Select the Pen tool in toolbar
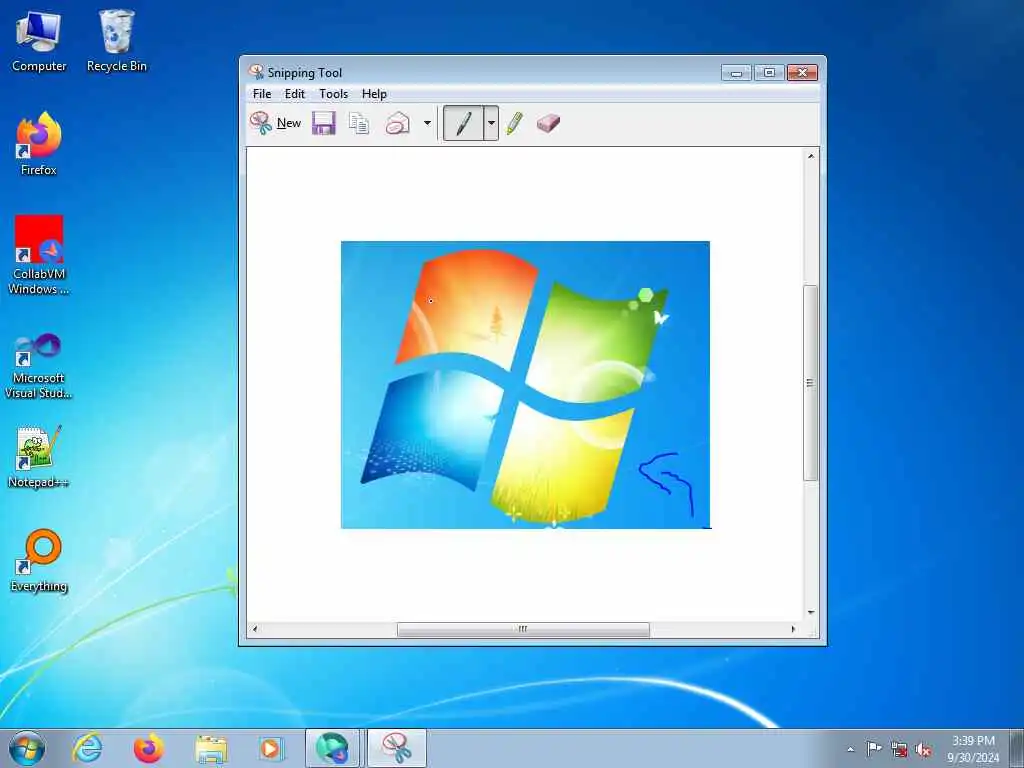This screenshot has width=1024, height=768. (x=463, y=123)
